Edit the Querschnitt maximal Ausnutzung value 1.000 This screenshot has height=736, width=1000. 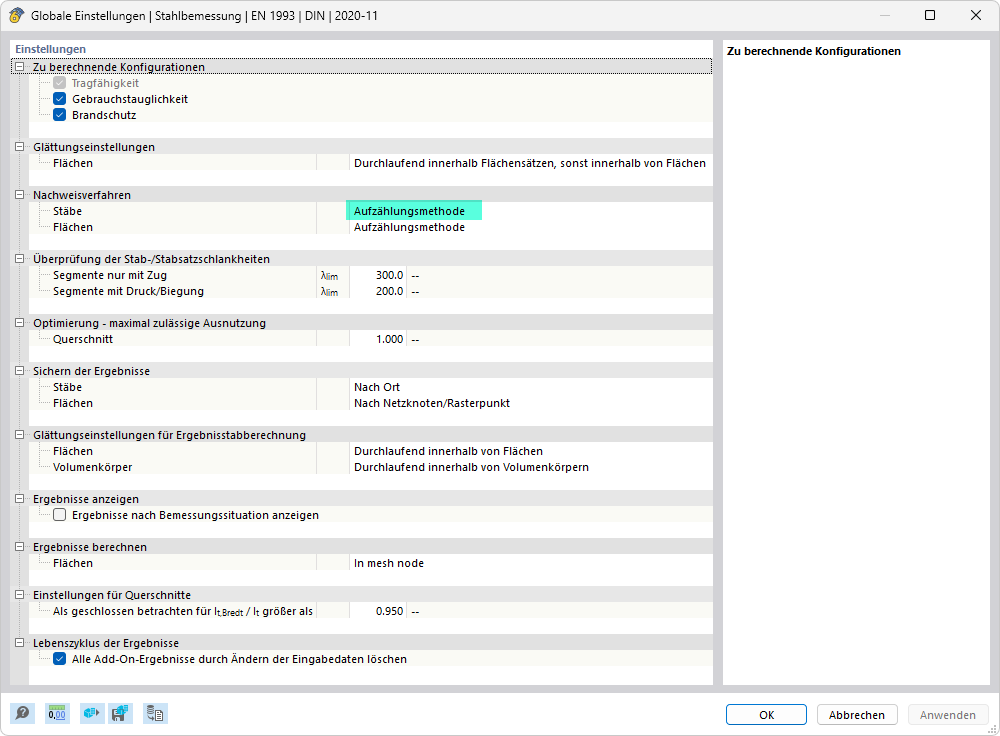378,339
